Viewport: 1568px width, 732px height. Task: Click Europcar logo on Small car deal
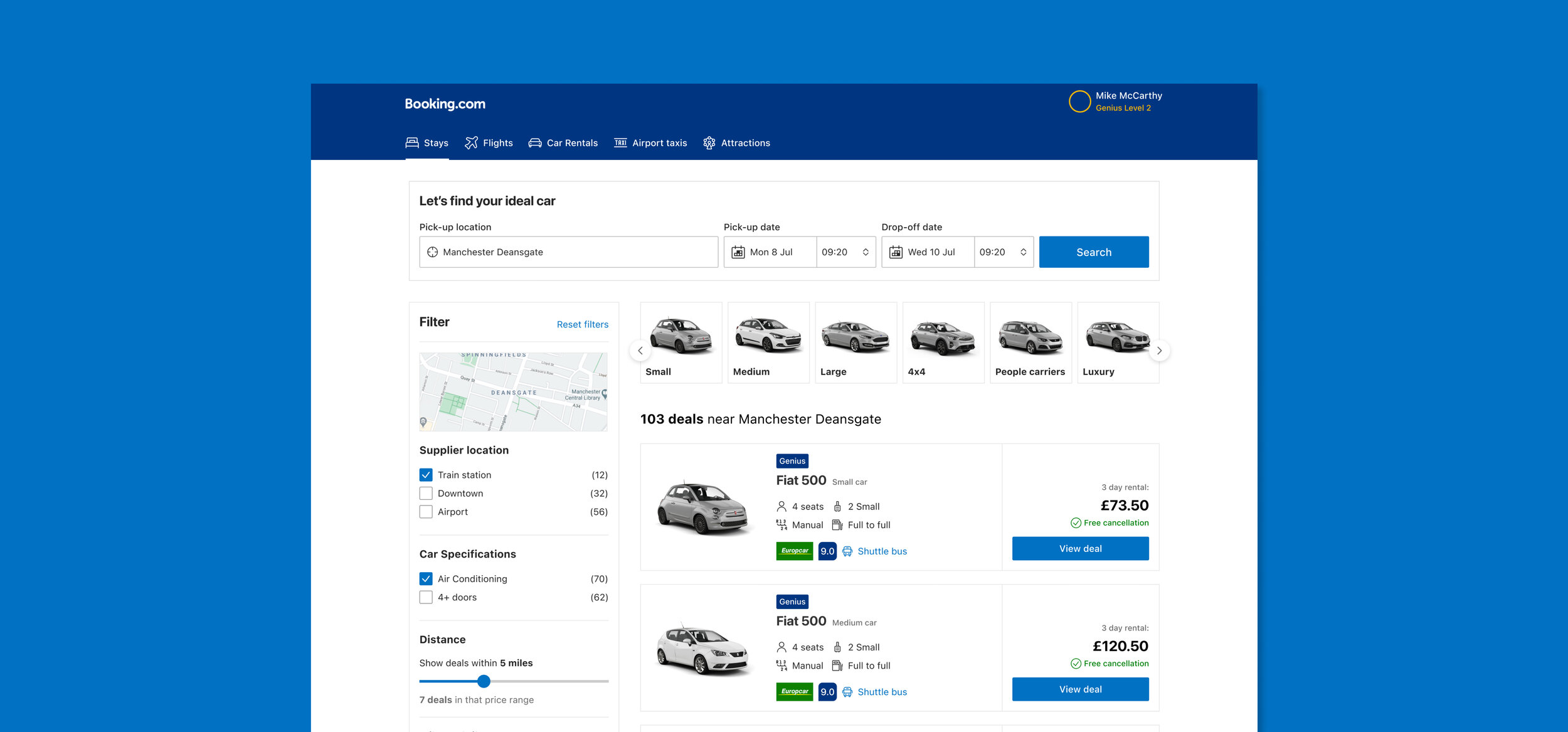click(795, 551)
